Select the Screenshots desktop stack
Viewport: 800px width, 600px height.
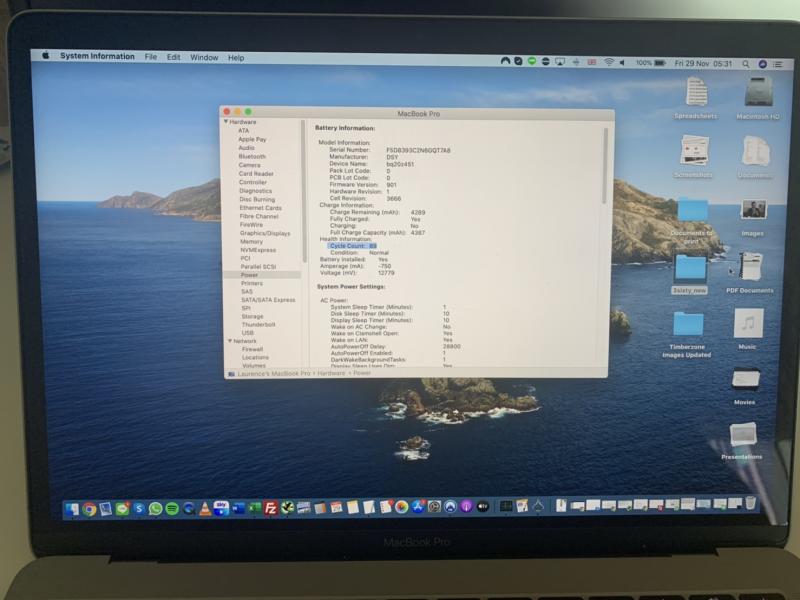693,156
